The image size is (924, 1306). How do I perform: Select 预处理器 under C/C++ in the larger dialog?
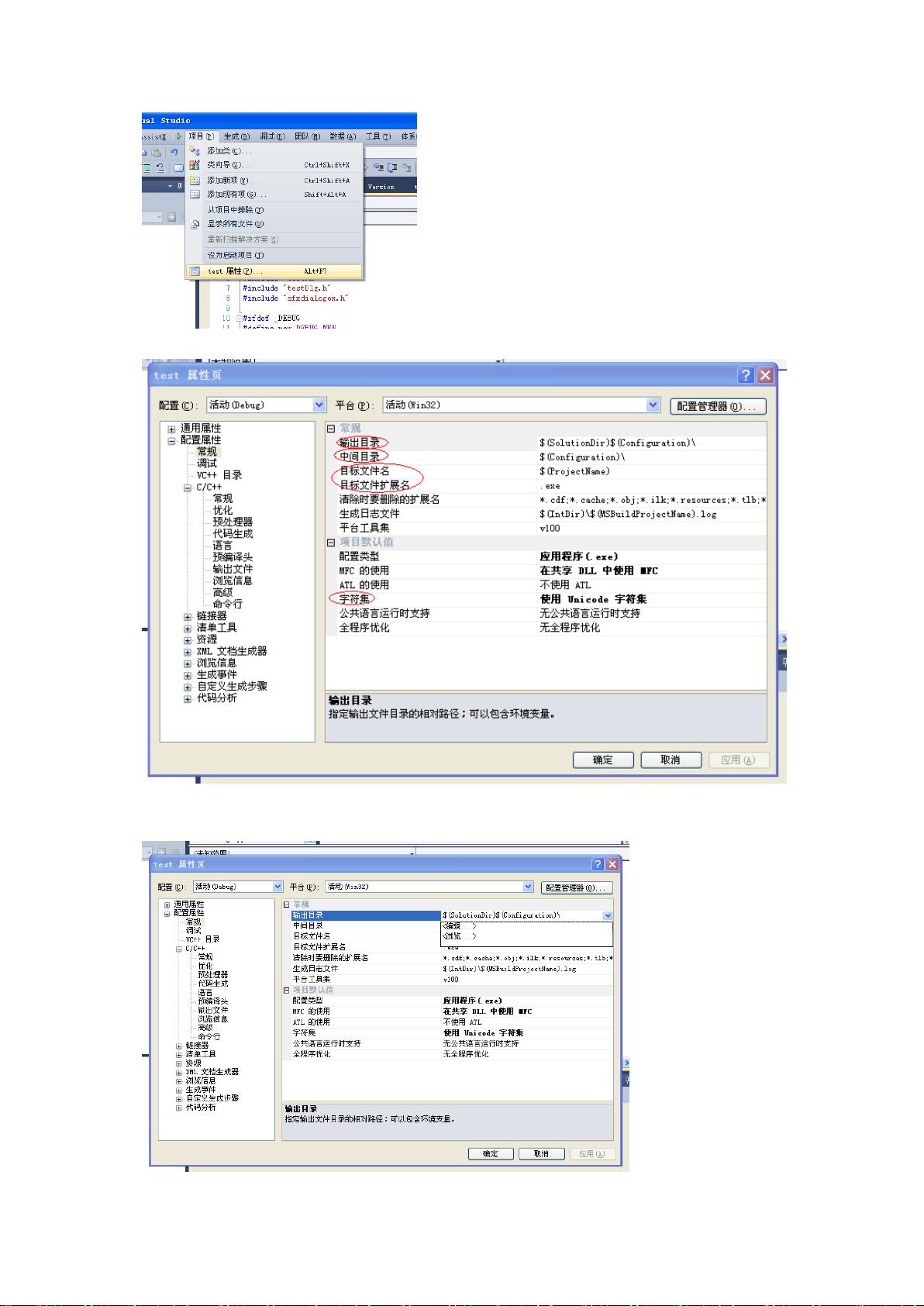pyautogui.click(x=233, y=522)
